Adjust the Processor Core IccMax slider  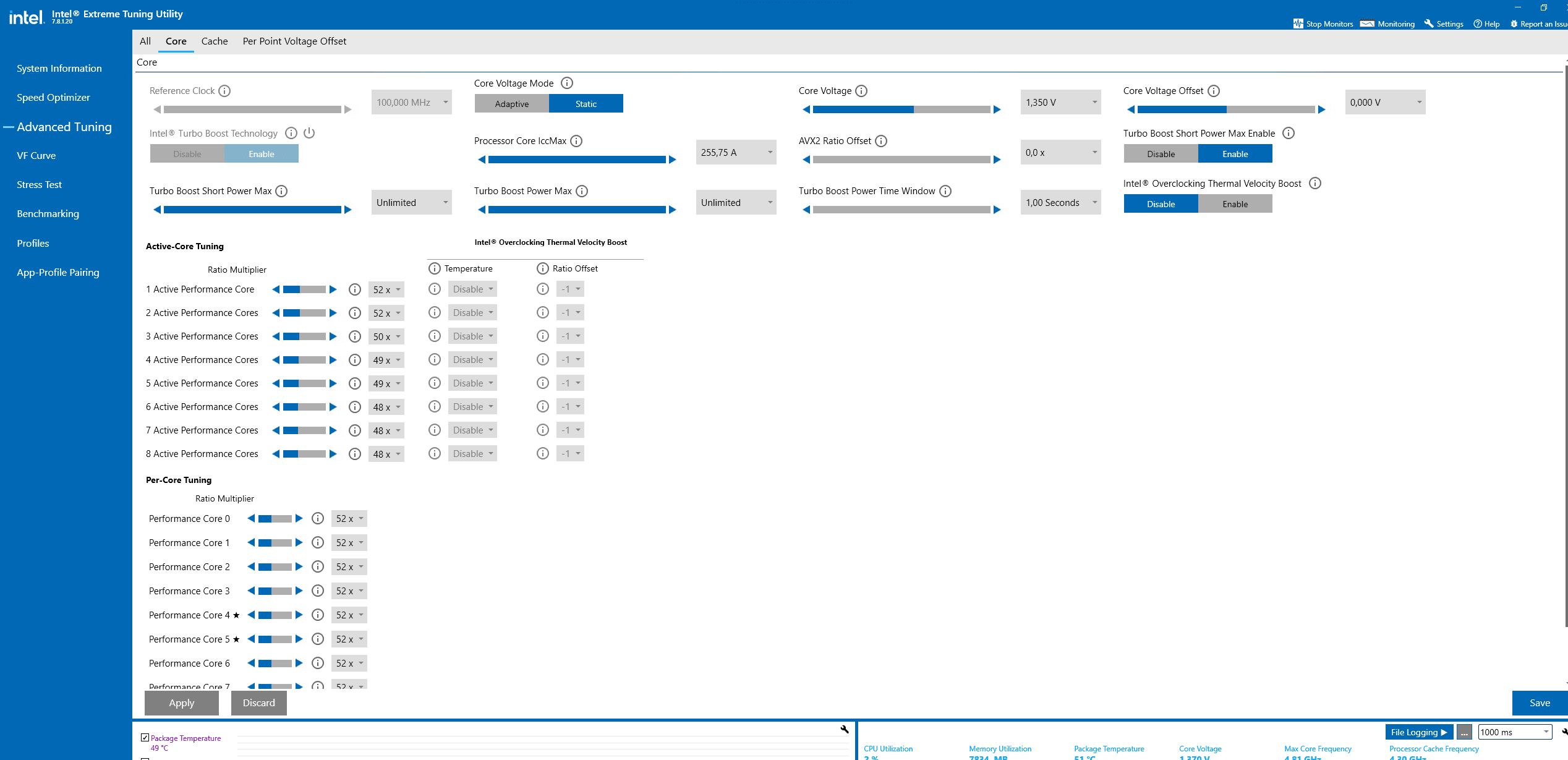[577, 160]
